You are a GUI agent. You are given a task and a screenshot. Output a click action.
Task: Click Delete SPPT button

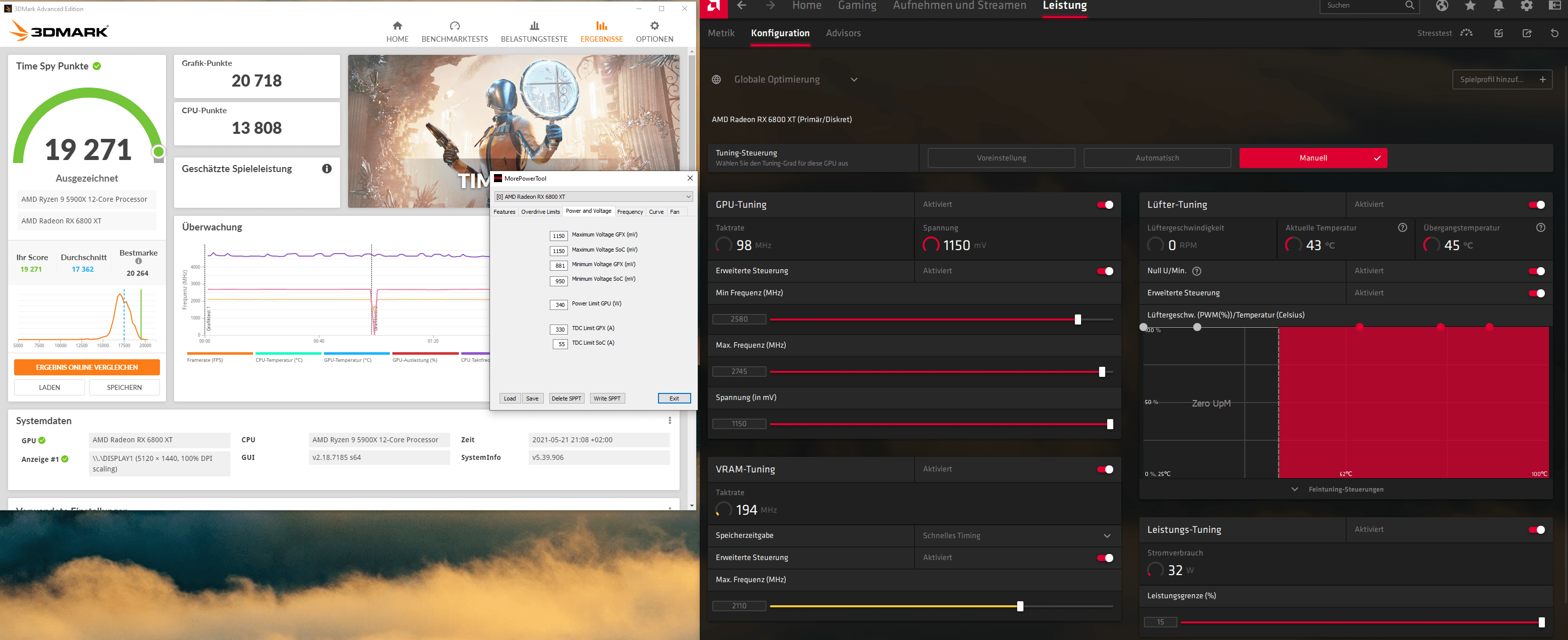click(x=566, y=398)
